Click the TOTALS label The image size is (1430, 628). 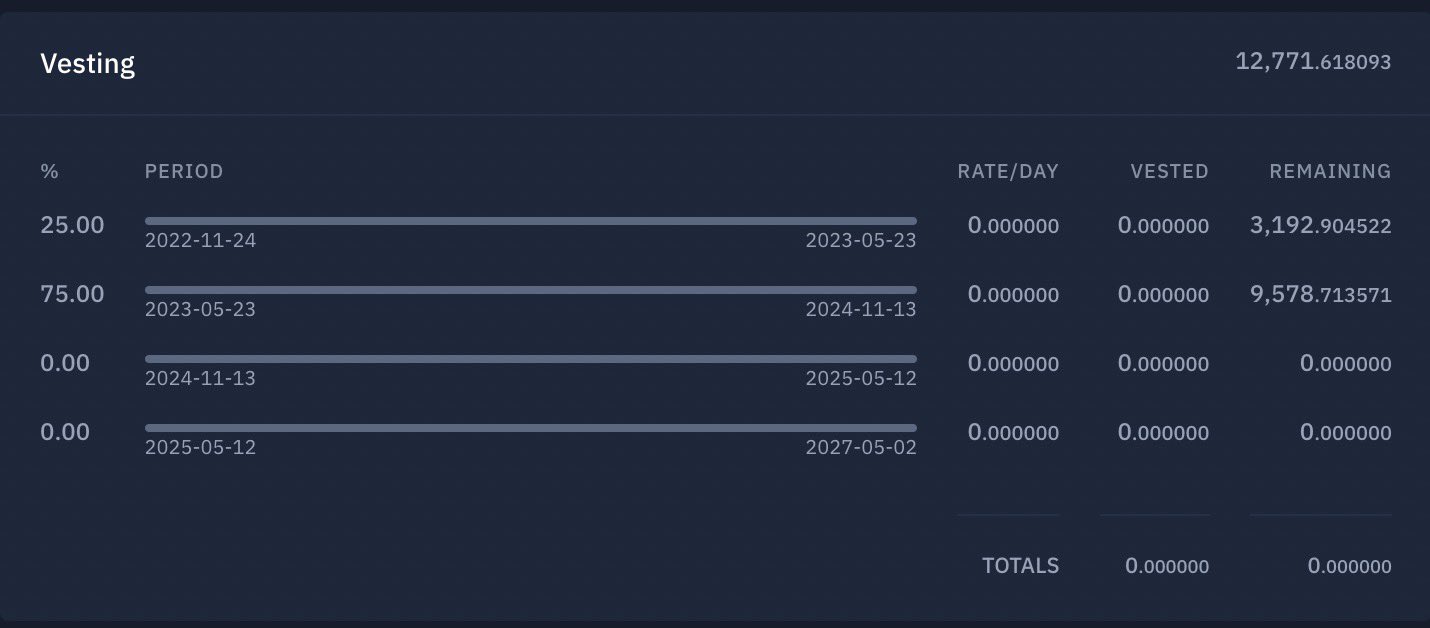point(1020,566)
